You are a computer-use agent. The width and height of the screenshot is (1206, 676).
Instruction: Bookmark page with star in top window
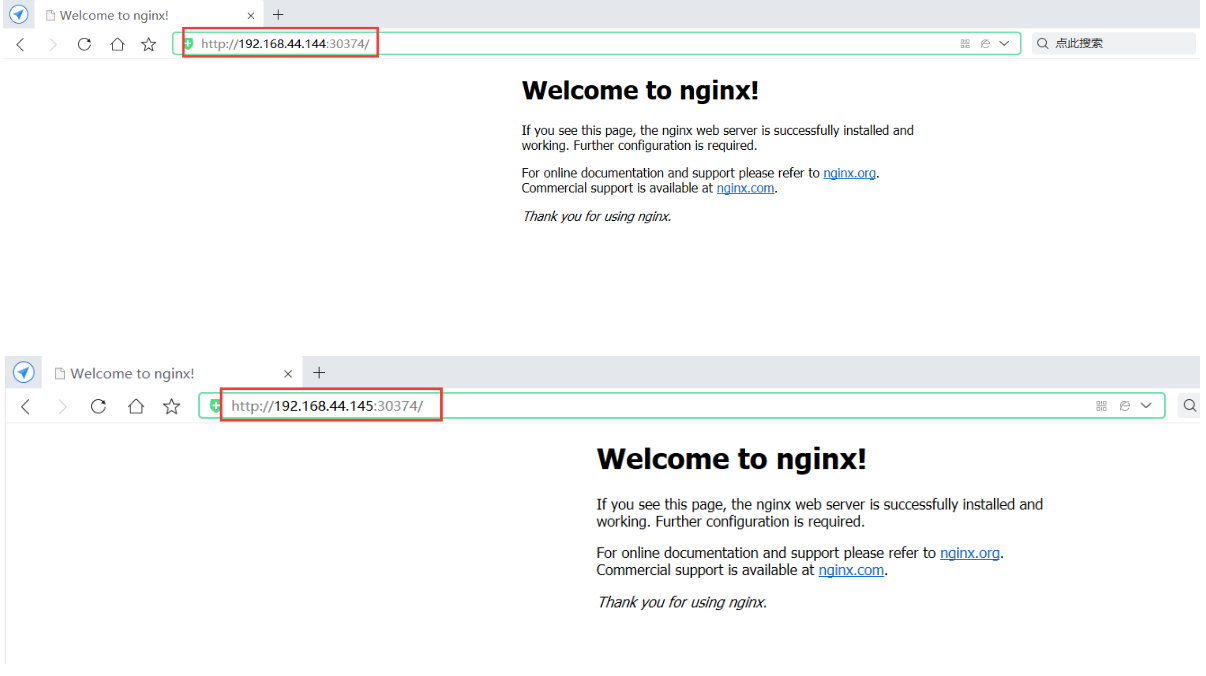coord(149,44)
